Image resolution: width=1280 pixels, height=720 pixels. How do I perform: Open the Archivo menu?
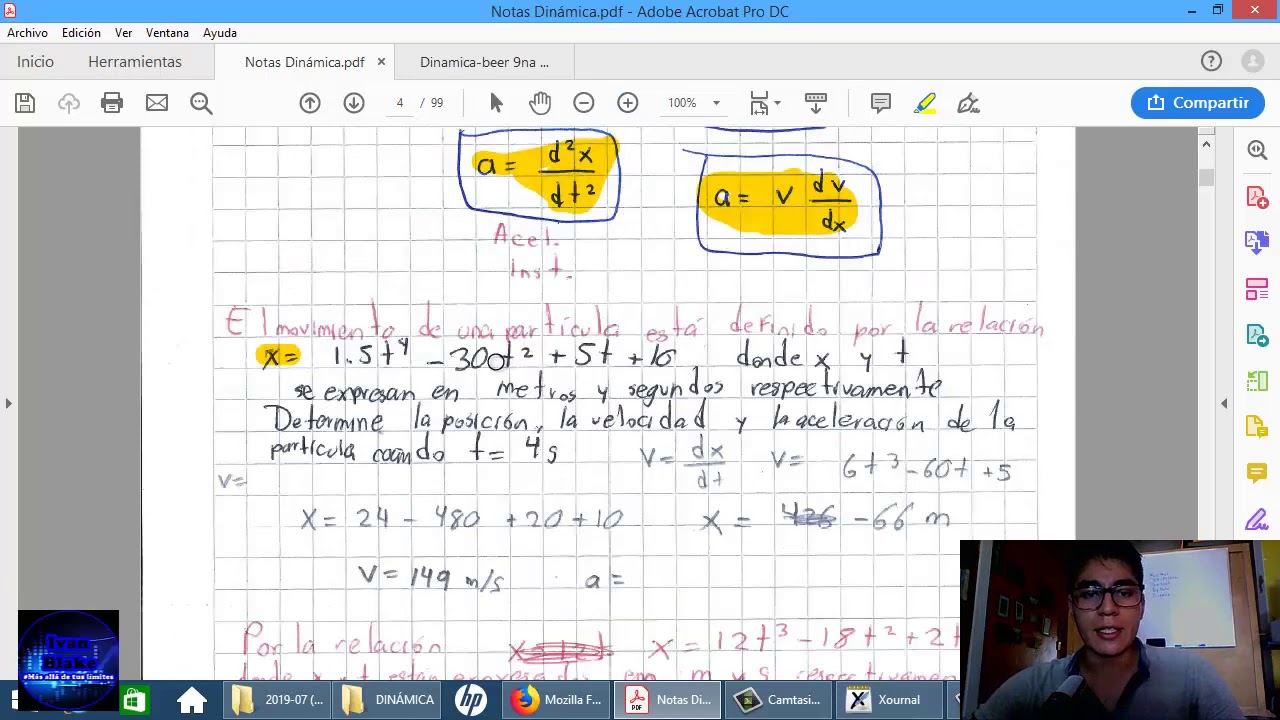click(x=27, y=33)
